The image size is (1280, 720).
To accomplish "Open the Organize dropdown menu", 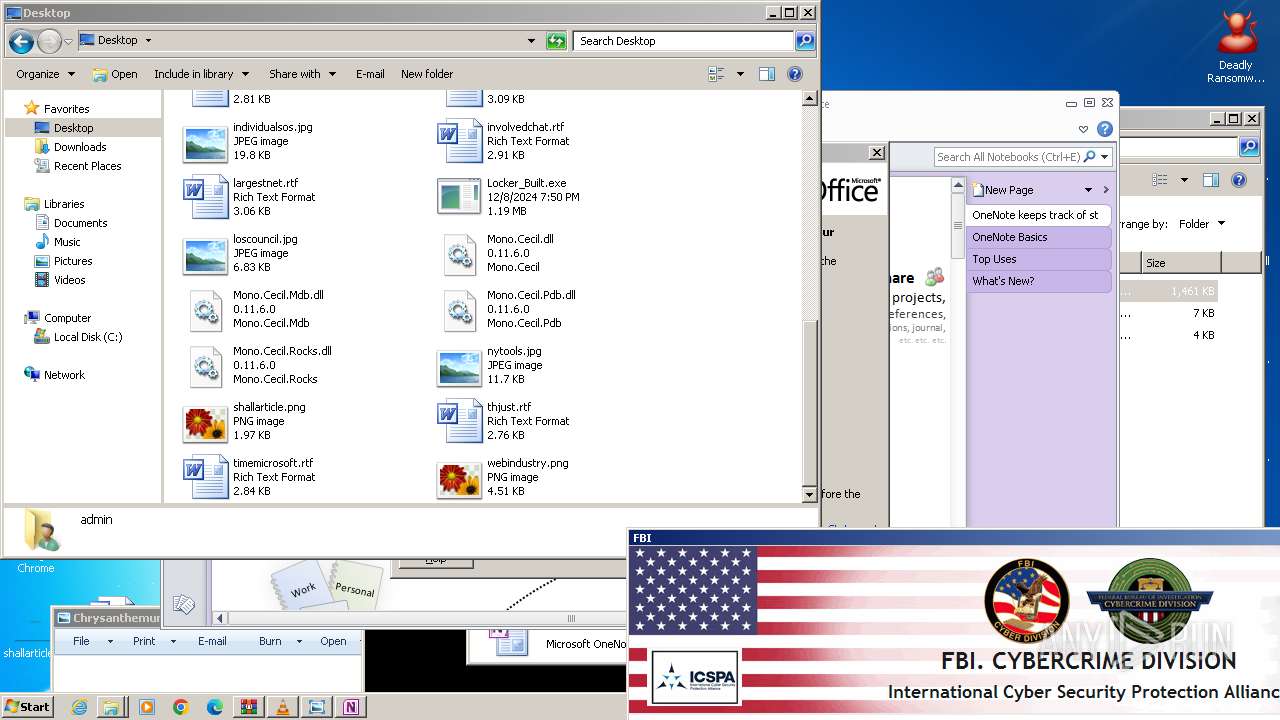I will pyautogui.click(x=45, y=74).
